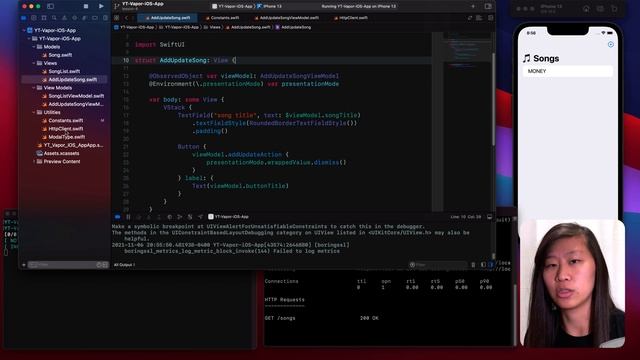Open the Breakpoint navigator icon

point(95,18)
